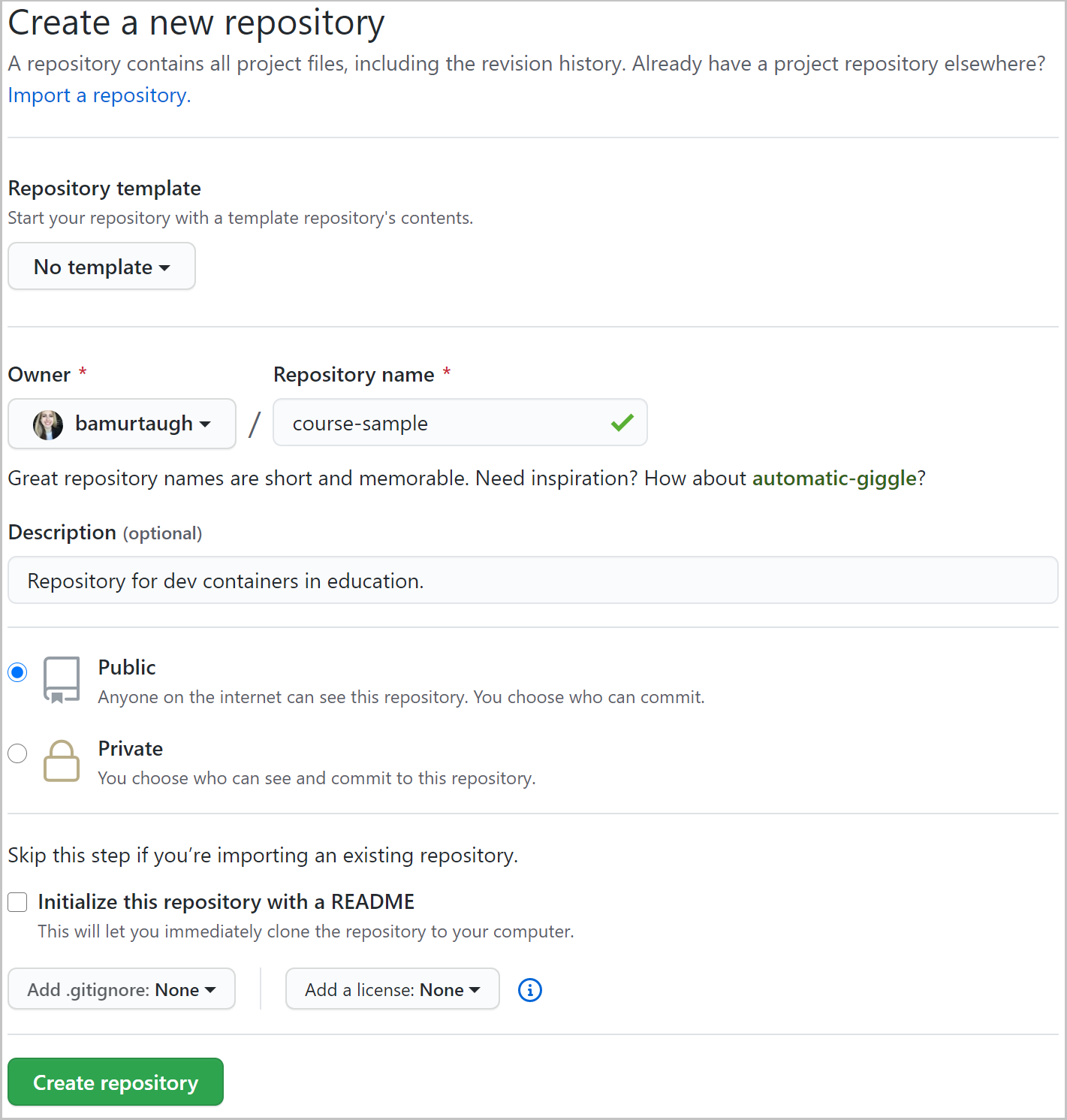
Task: Open the Add a license dropdown
Action: tap(391, 989)
